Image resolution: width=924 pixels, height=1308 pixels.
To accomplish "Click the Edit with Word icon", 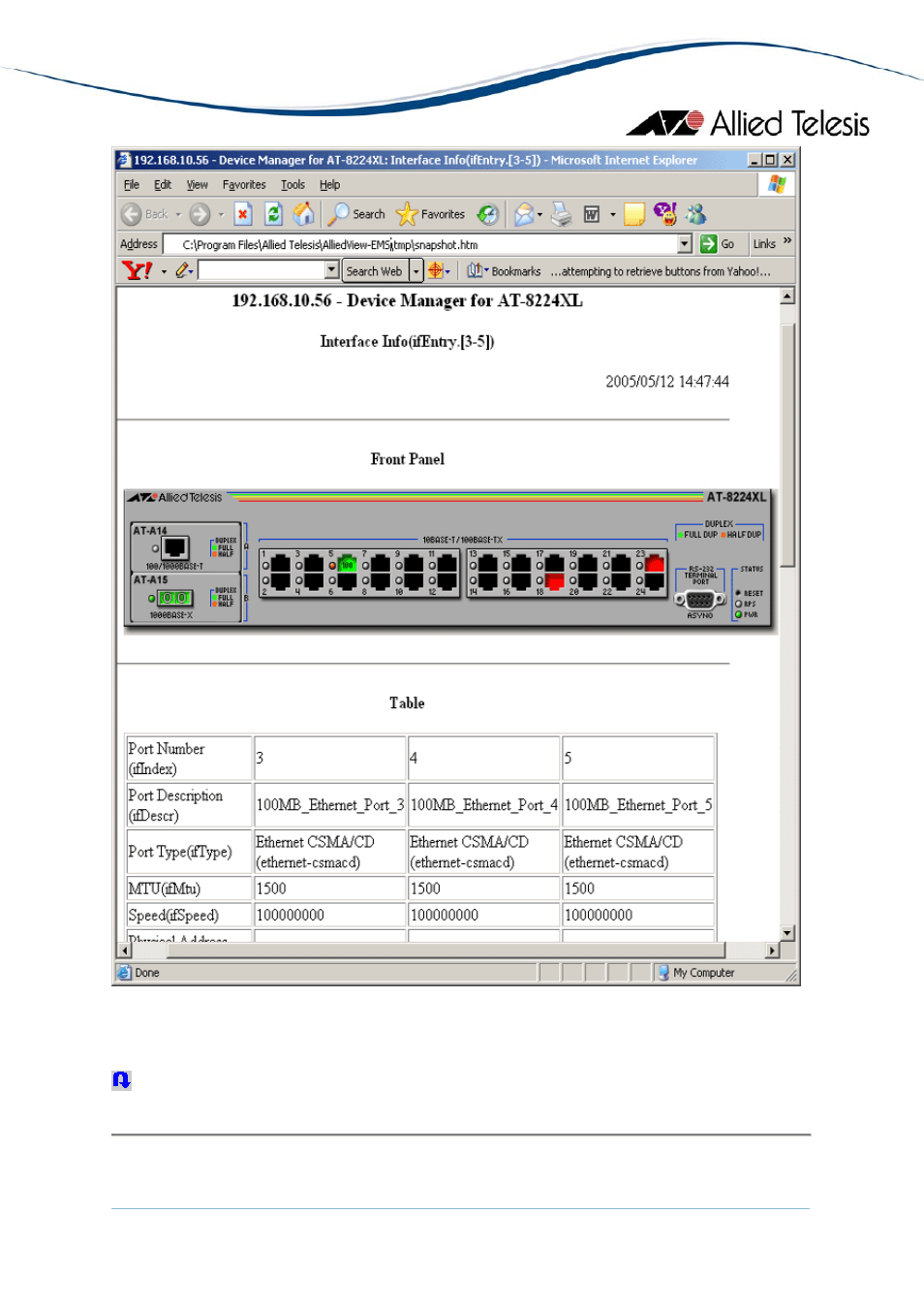I will tap(592, 214).
